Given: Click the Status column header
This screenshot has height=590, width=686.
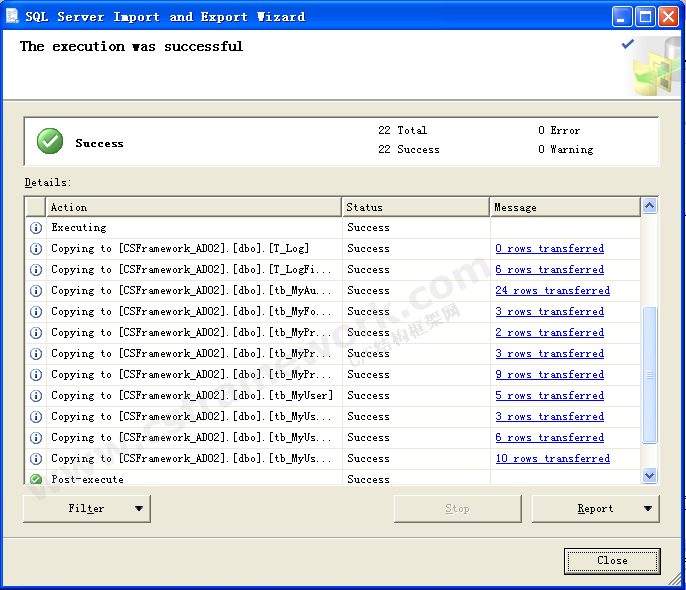Looking at the screenshot, I should click(415, 207).
